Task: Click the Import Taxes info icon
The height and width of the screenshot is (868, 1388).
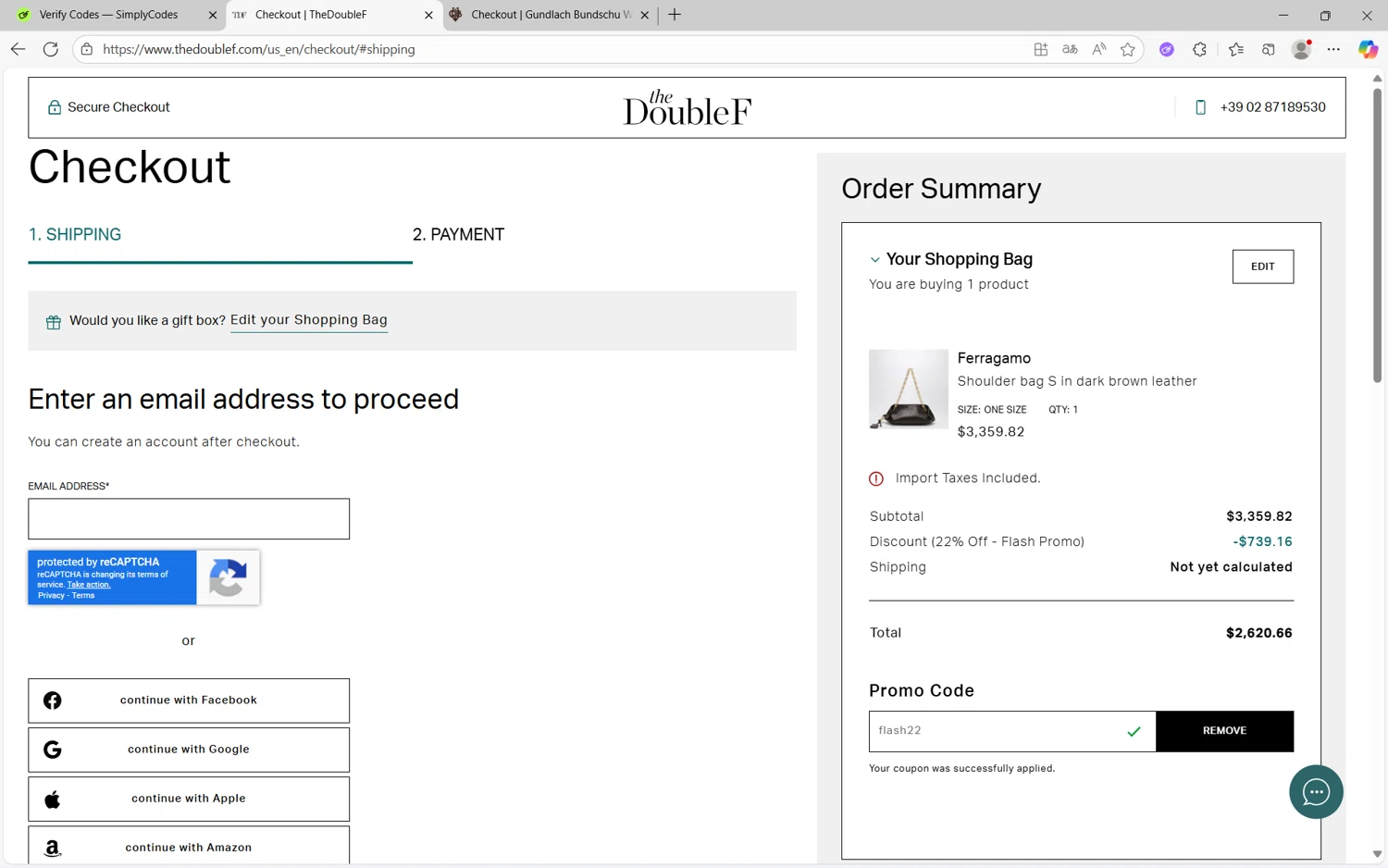Action: click(x=876, y=478)
